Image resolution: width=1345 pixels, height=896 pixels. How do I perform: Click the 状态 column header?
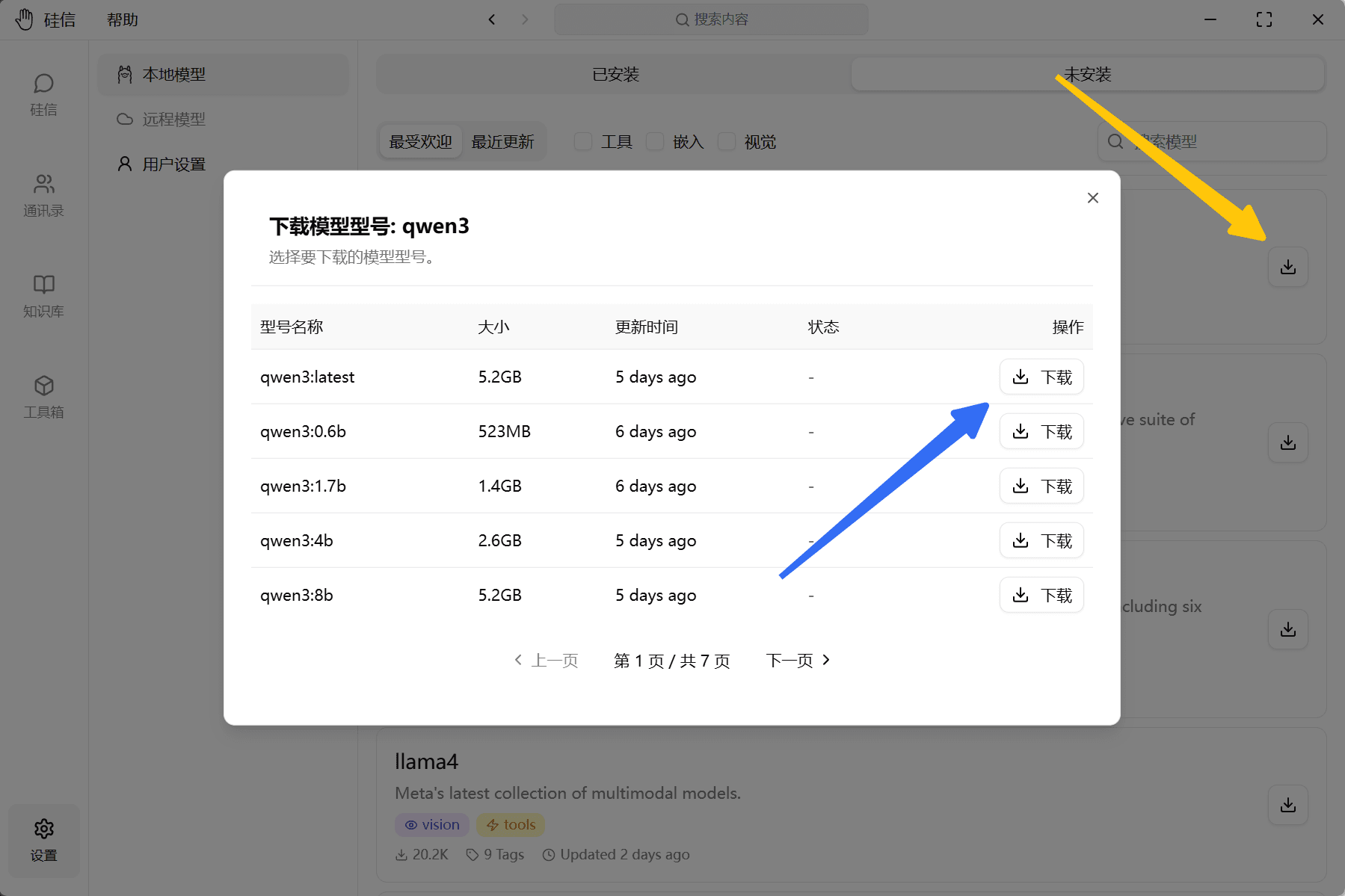tap(823, 327)
